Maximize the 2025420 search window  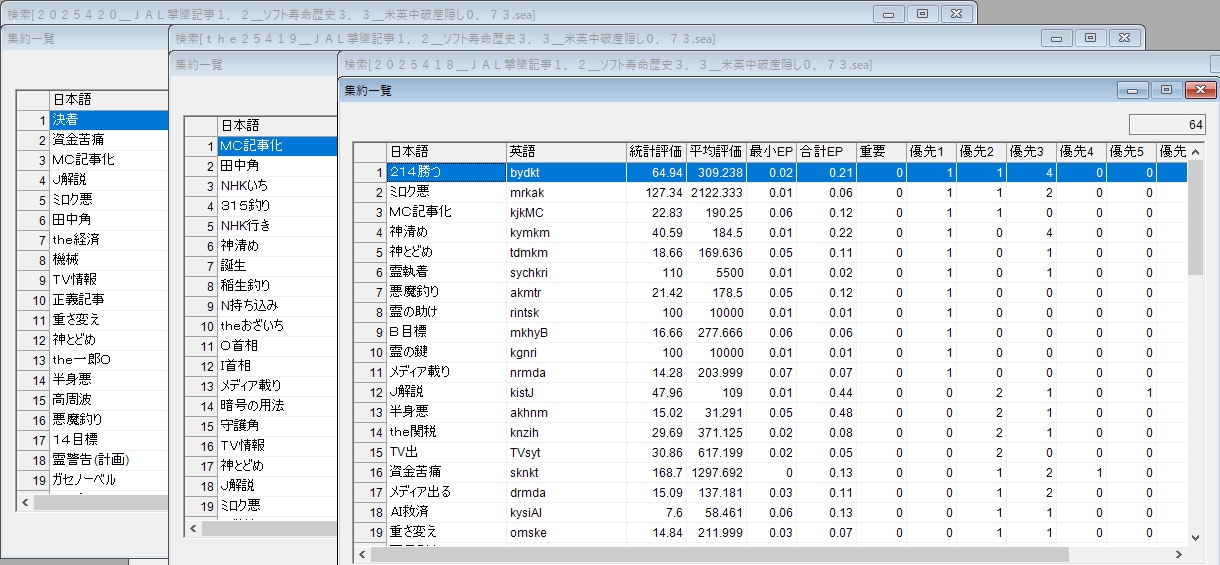922,13
